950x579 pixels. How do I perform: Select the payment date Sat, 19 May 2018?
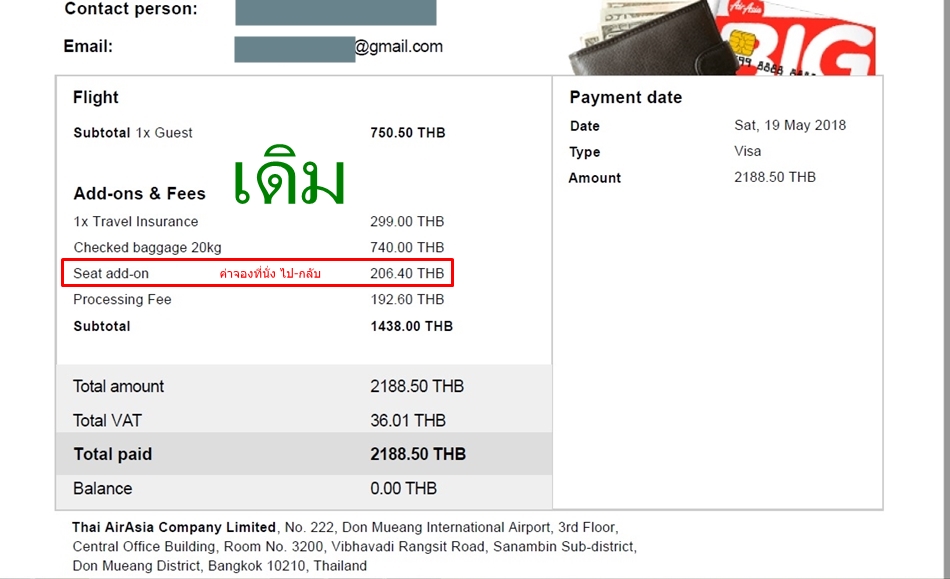(790, 125)
